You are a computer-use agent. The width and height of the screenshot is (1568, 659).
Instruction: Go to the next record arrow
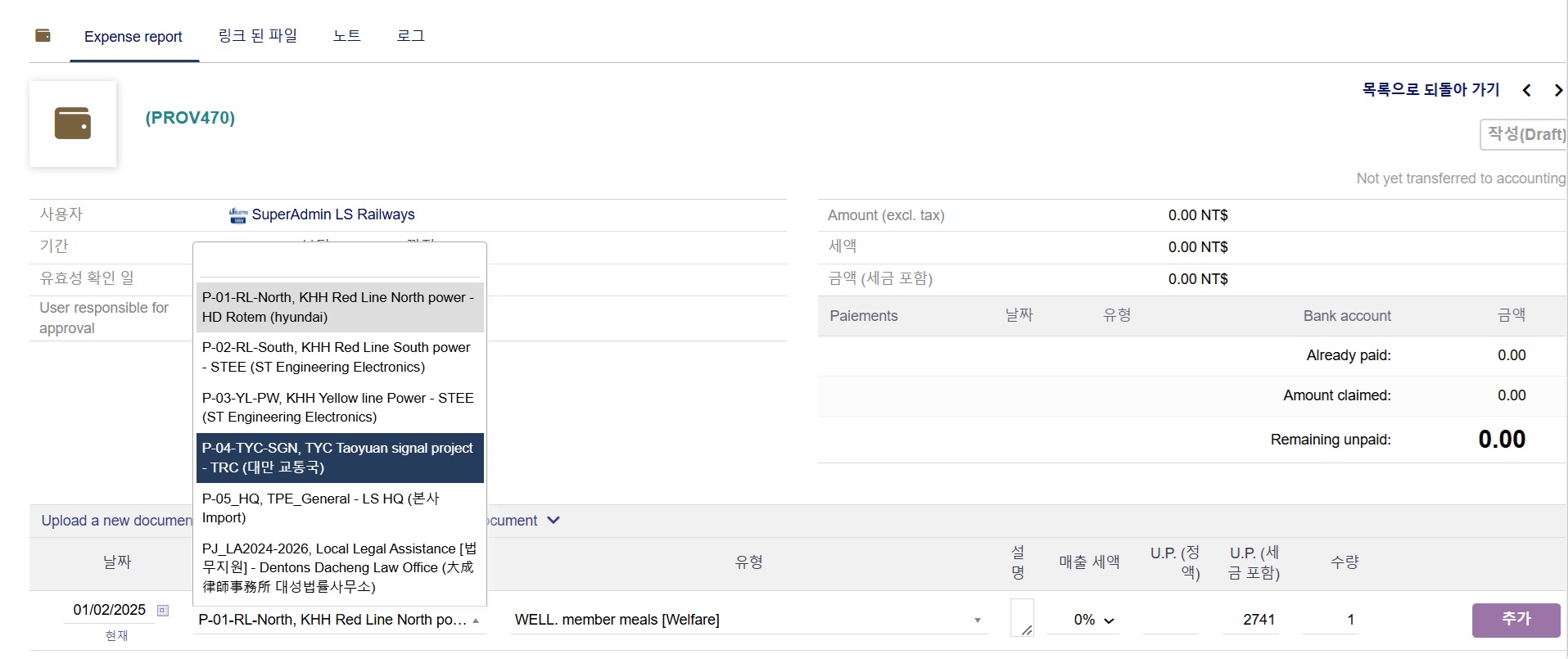click(1557, 90)
